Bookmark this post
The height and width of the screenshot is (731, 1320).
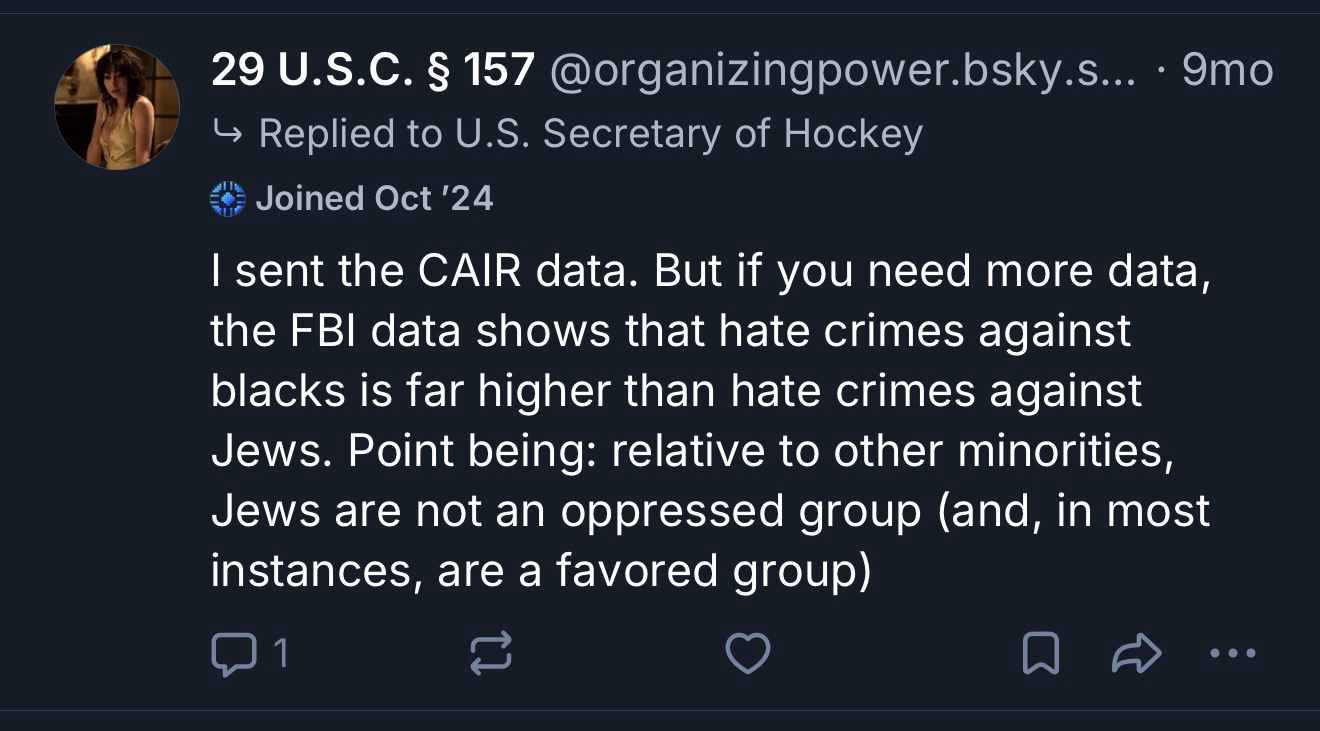(x=1040, y=654)
